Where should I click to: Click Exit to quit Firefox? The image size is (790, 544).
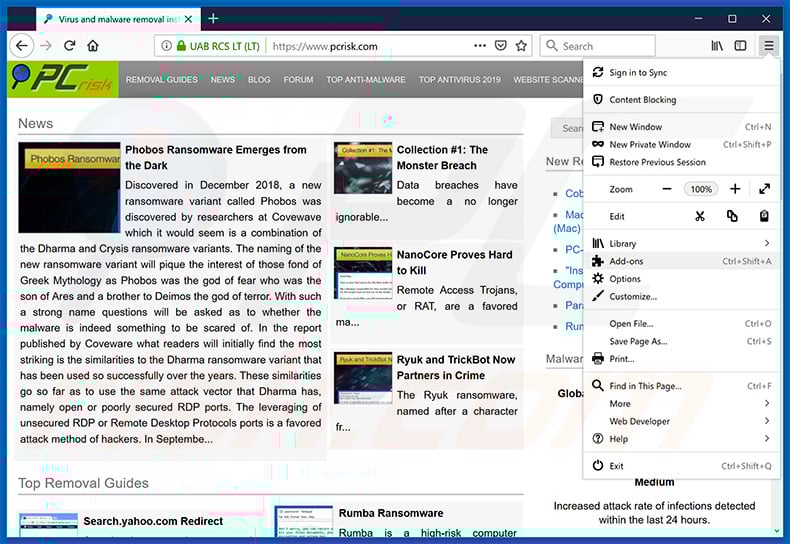point(682,466)
